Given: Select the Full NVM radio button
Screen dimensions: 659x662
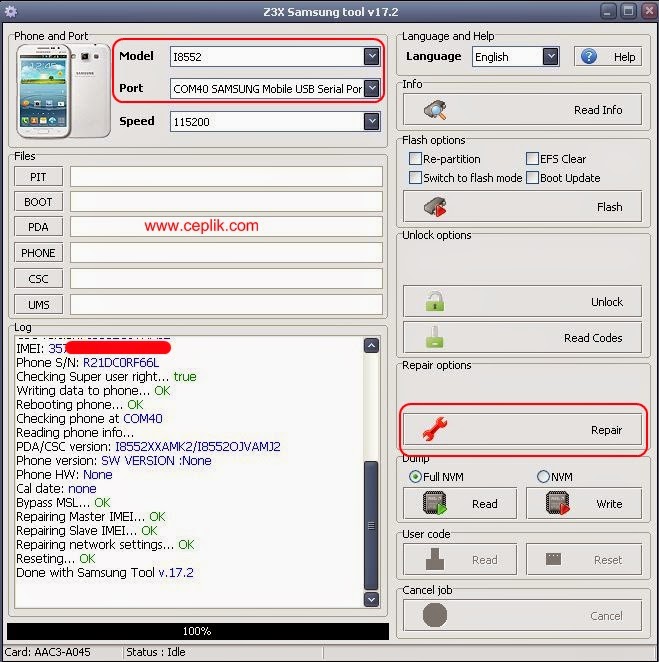Looking at the screenshot, I should coord(415,477).
